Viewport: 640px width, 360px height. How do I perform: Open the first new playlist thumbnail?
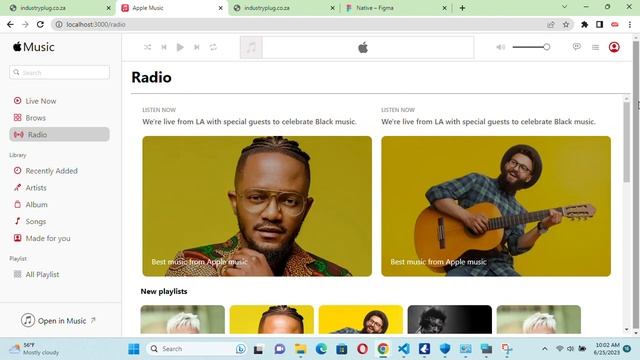pyautogui.click(x=182, y=319)
